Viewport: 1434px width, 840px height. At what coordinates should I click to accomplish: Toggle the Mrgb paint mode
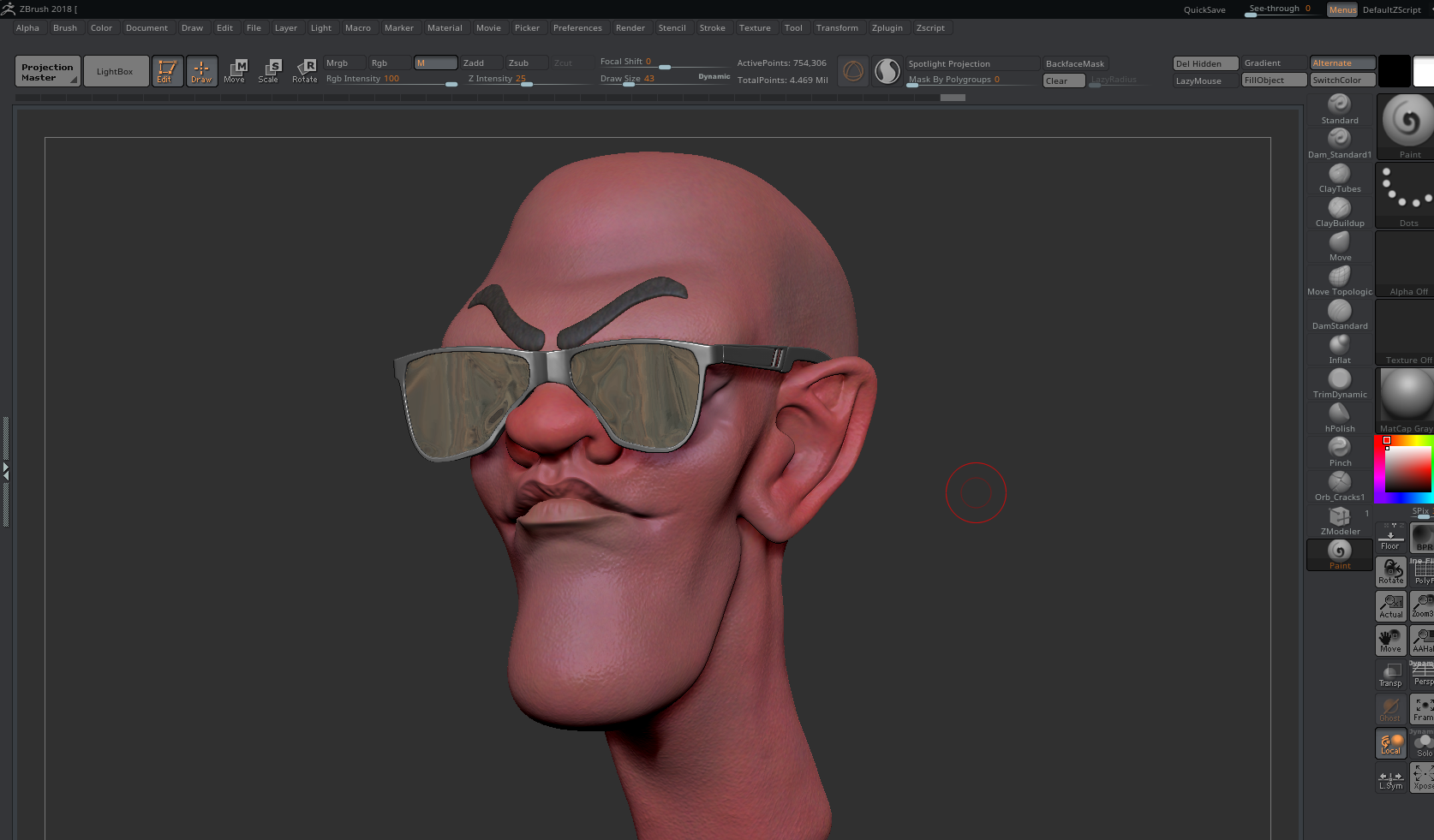(x=344, y=63)
